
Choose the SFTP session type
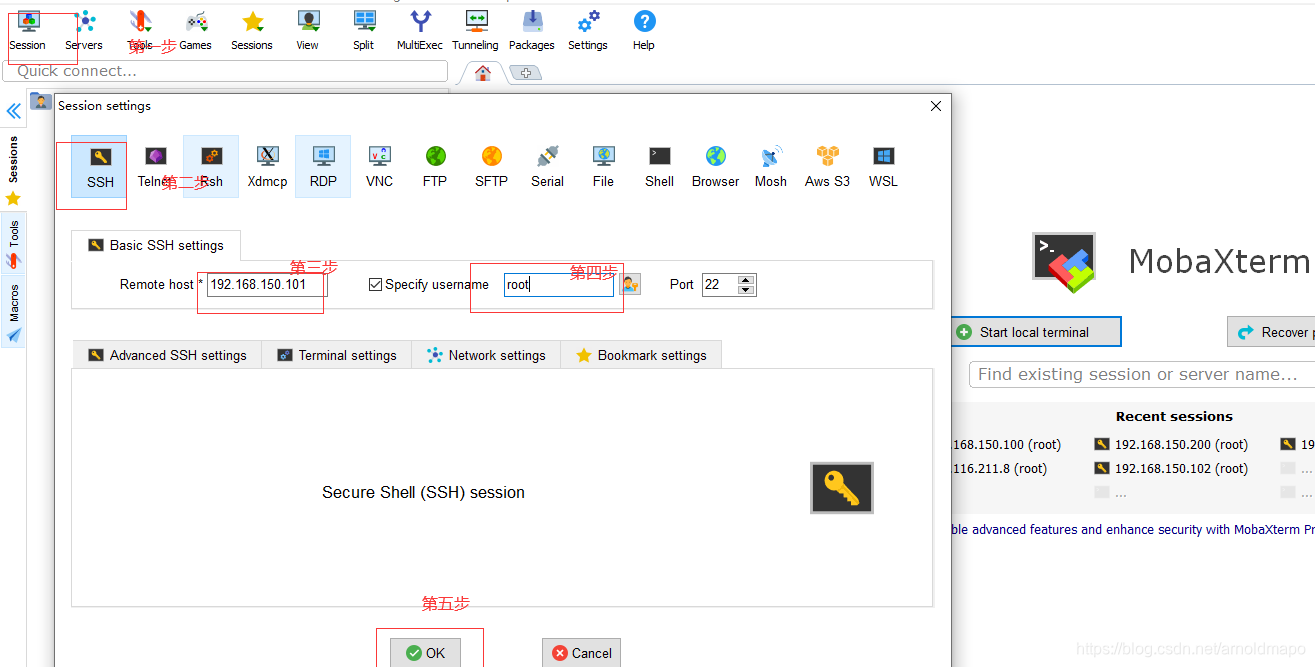point(491,166)
